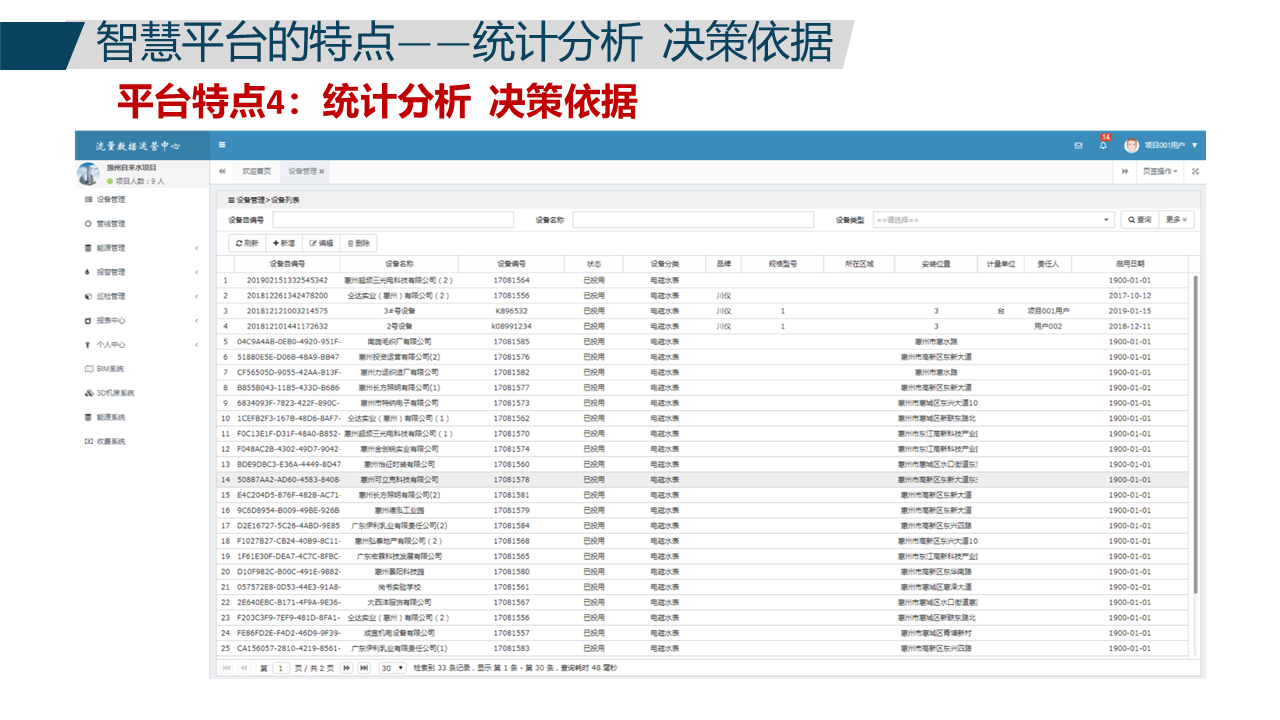Click the 刷新 refresh button

tap(247, 243)
